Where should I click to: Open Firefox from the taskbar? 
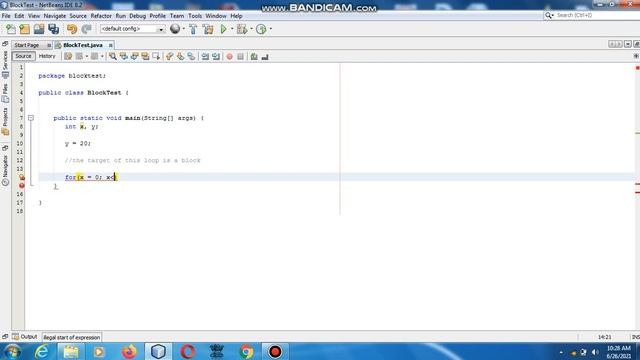click(x=129, y=351)
